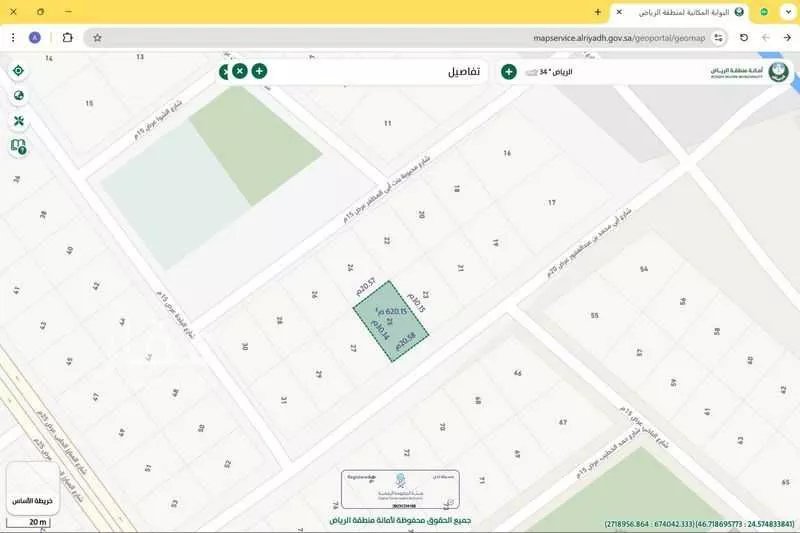Open the browser three-dot menu
The width and height of the screenshot is (800, 533).
13,38
